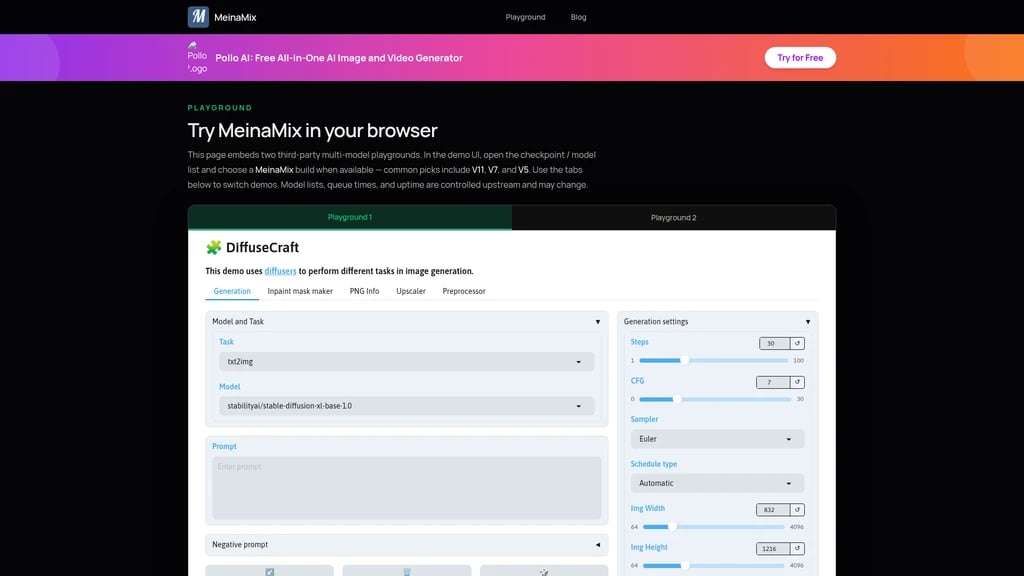
Task: Click the Img Height field showing 1216
Action: click(x=773, y=549)
